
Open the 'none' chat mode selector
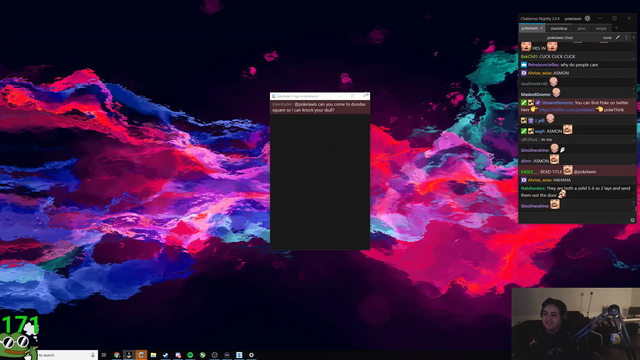click(607, 38)
